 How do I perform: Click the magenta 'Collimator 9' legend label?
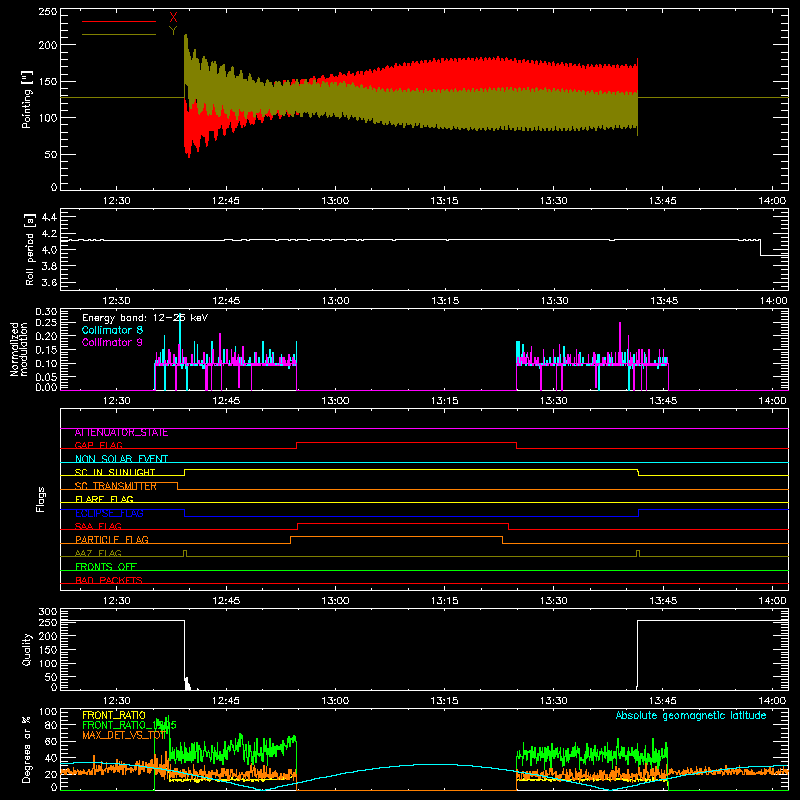pyautogui.click(x=112, y=342)
